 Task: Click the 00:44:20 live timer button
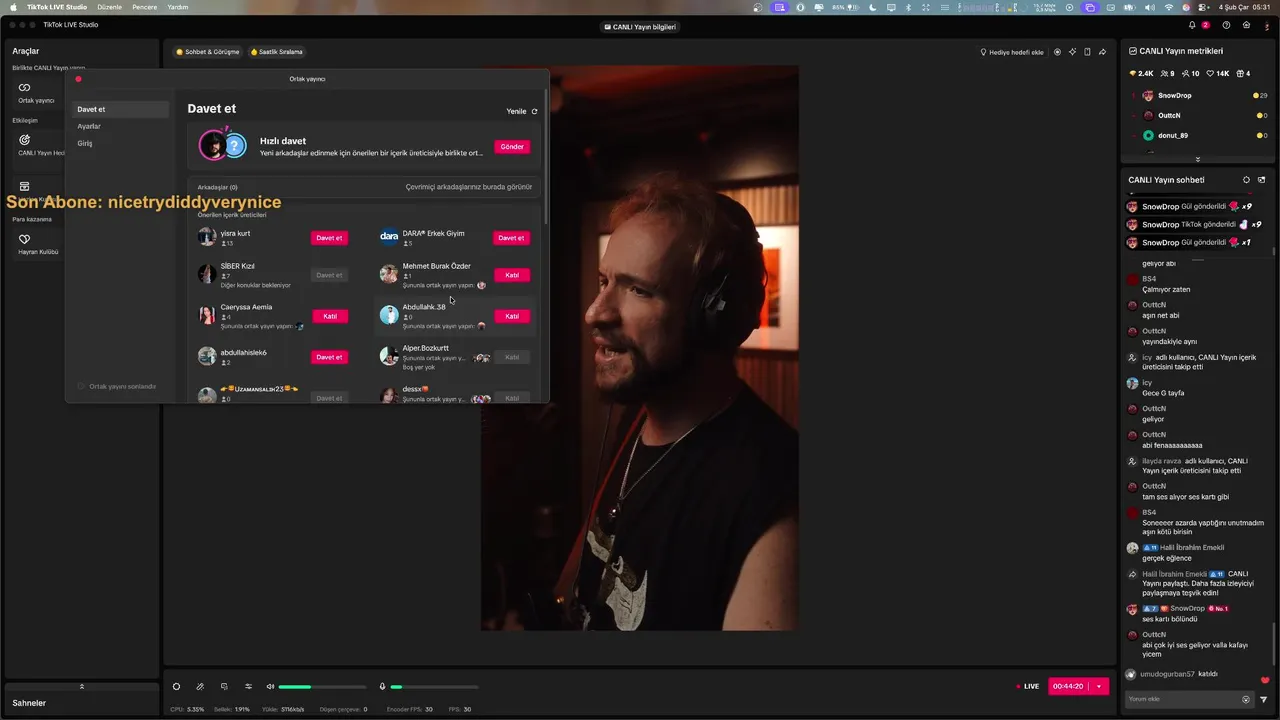click(x=1068, y=686)
